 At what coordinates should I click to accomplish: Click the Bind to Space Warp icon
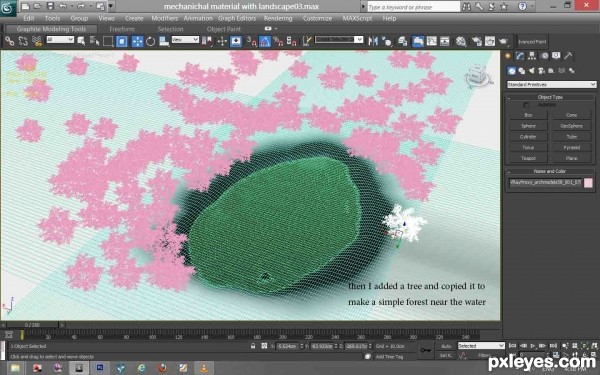coord(37,41)
